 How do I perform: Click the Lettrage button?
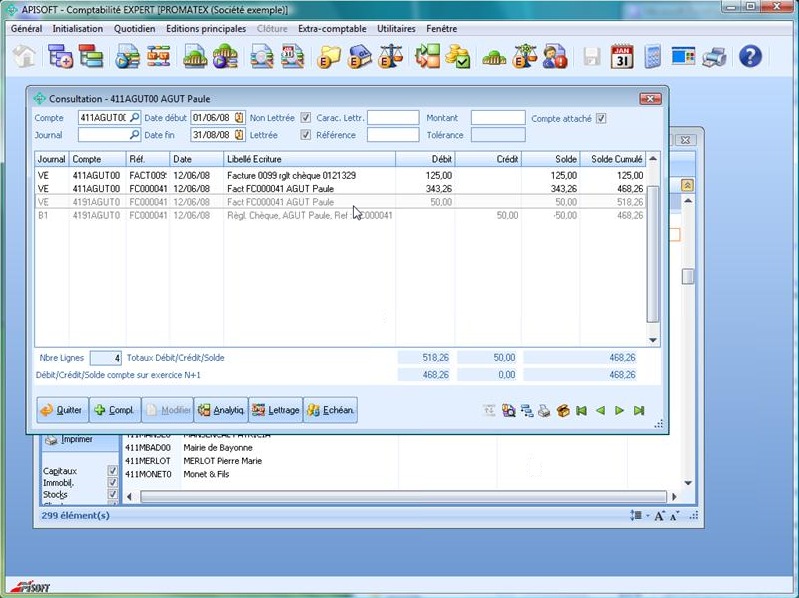276,410
